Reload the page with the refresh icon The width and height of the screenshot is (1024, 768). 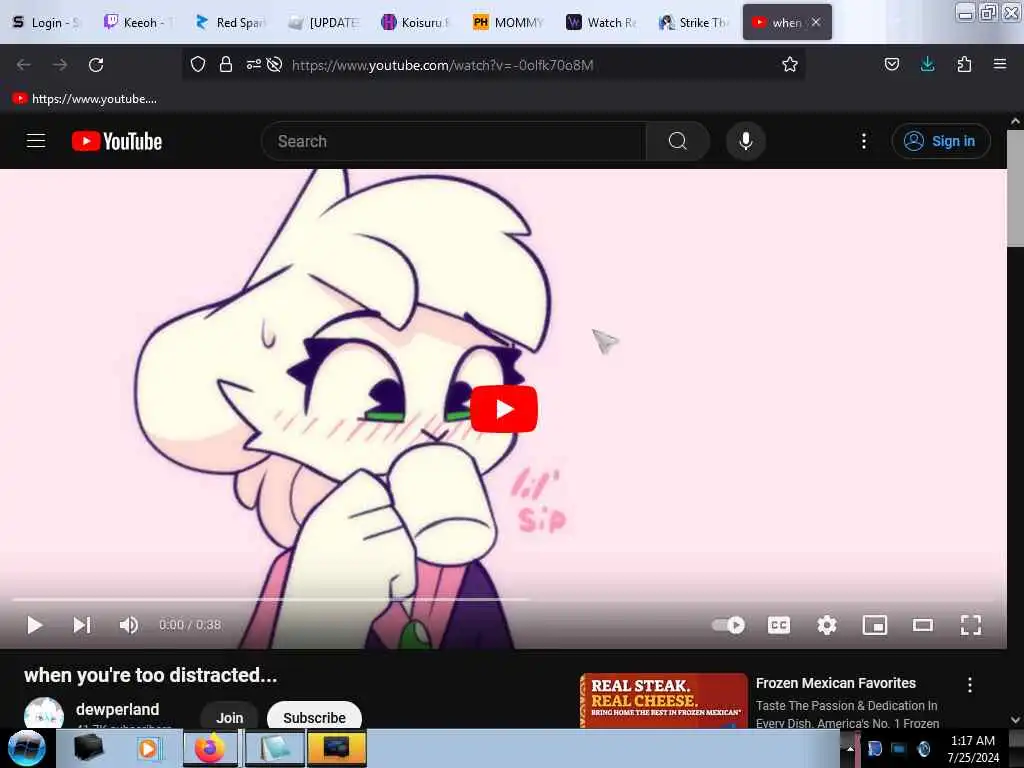click(96, 65)
